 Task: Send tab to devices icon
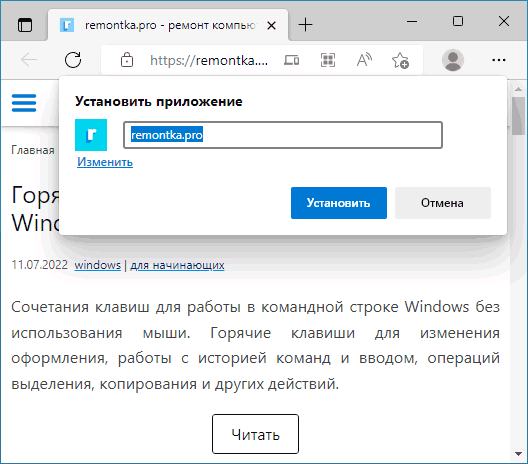coord(292,60)
